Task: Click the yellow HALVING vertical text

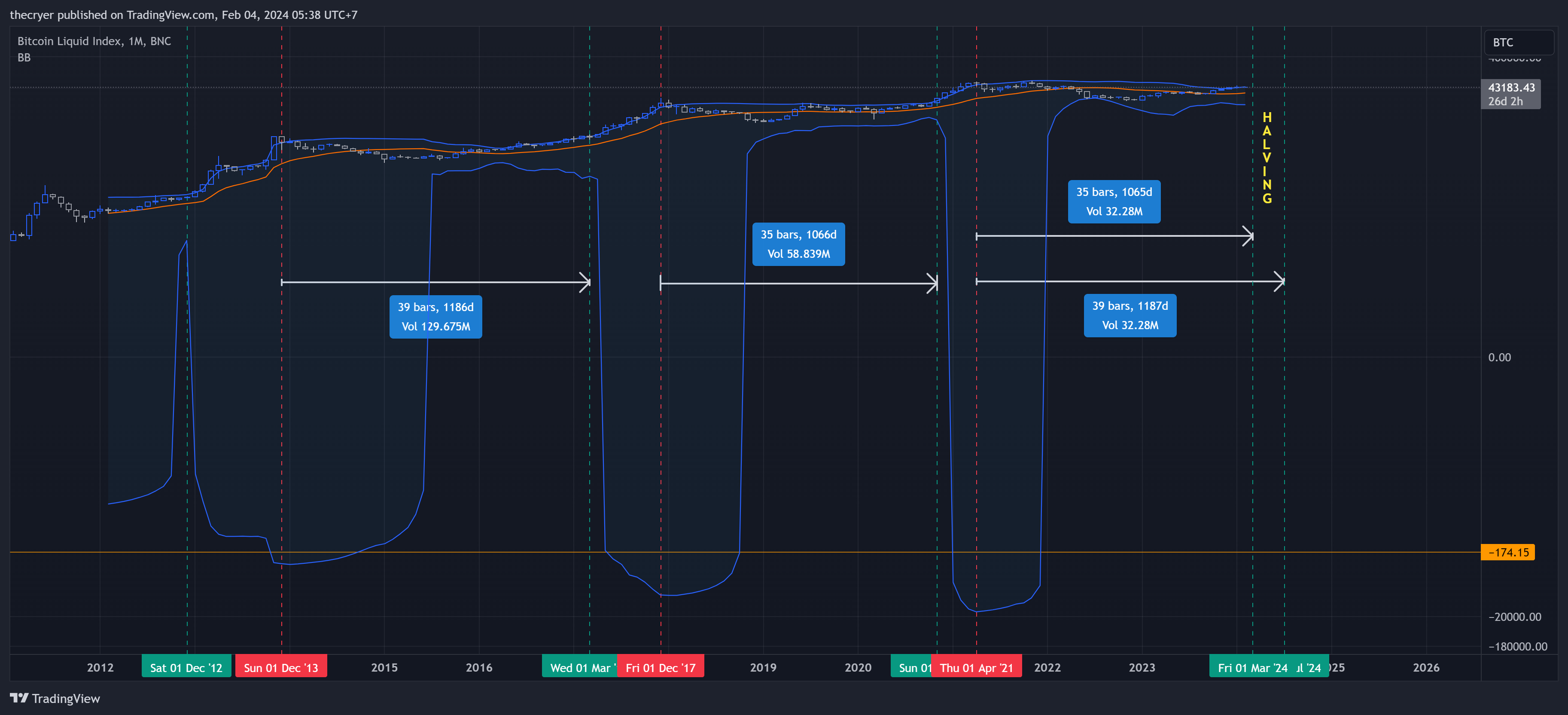Action: tap(1267, 158)
